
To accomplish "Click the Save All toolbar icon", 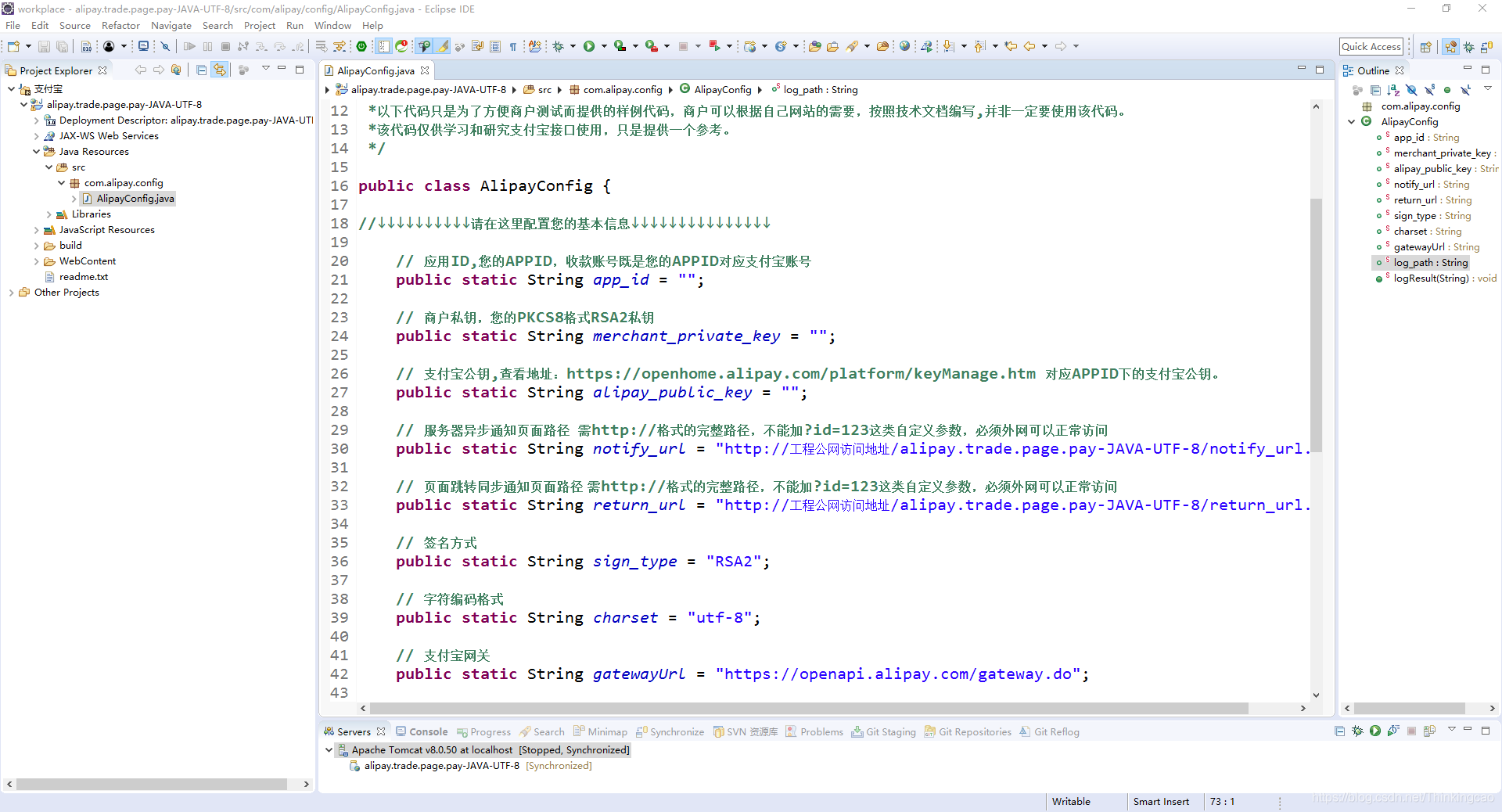I will tap(62, 46).
